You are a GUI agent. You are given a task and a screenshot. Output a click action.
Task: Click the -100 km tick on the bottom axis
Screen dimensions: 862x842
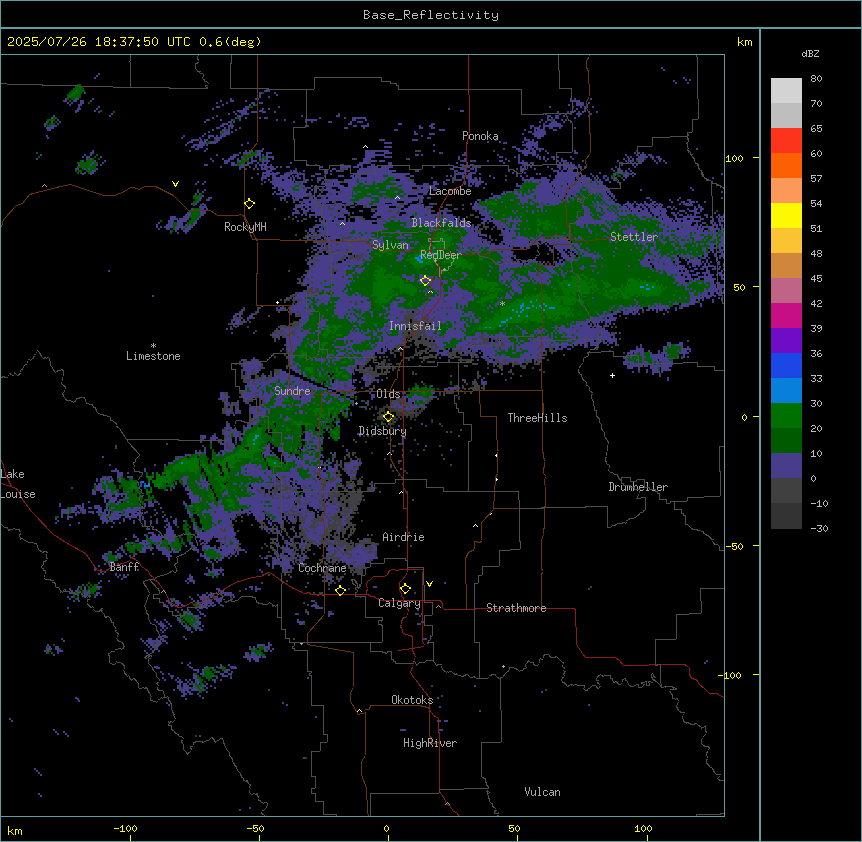point(126,828)
